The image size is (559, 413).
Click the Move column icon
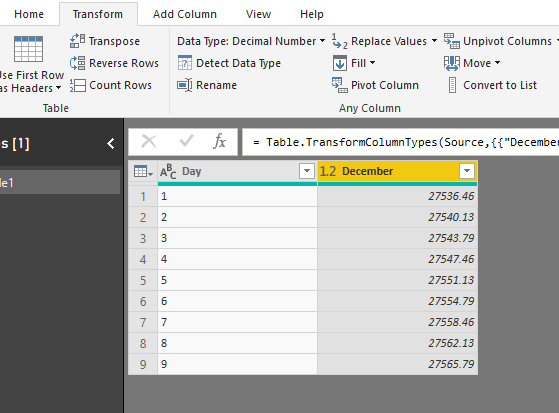tap(452, 63)
